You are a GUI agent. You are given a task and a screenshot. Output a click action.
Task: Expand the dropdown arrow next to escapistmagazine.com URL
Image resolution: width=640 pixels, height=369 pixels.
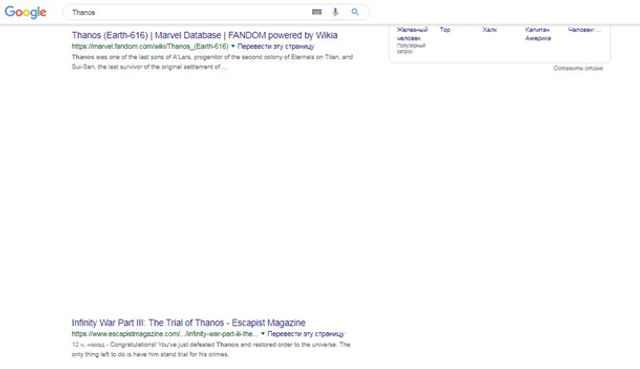263,333
